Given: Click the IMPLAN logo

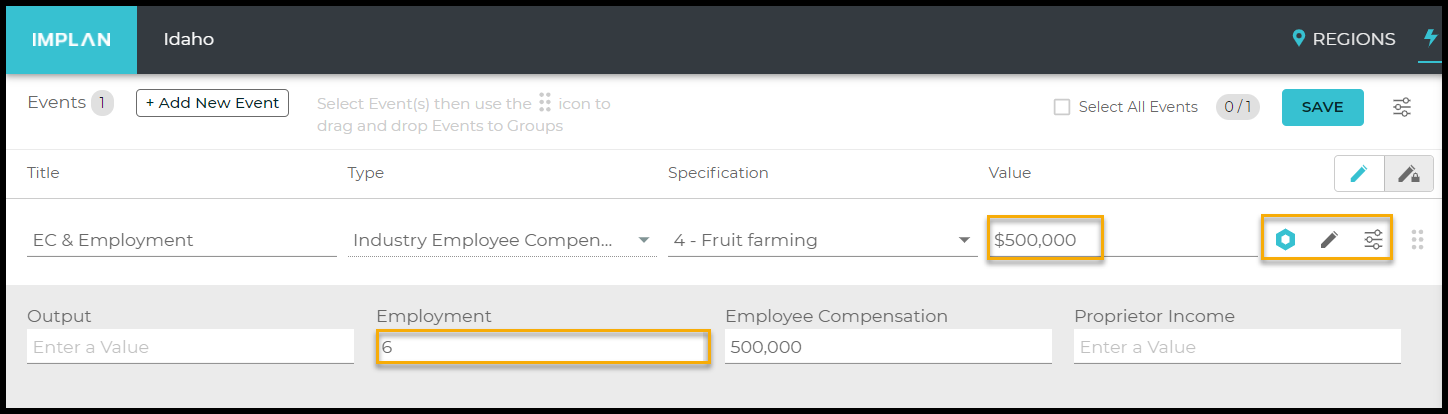Looking at the screenshot, I should pos(71,40).
